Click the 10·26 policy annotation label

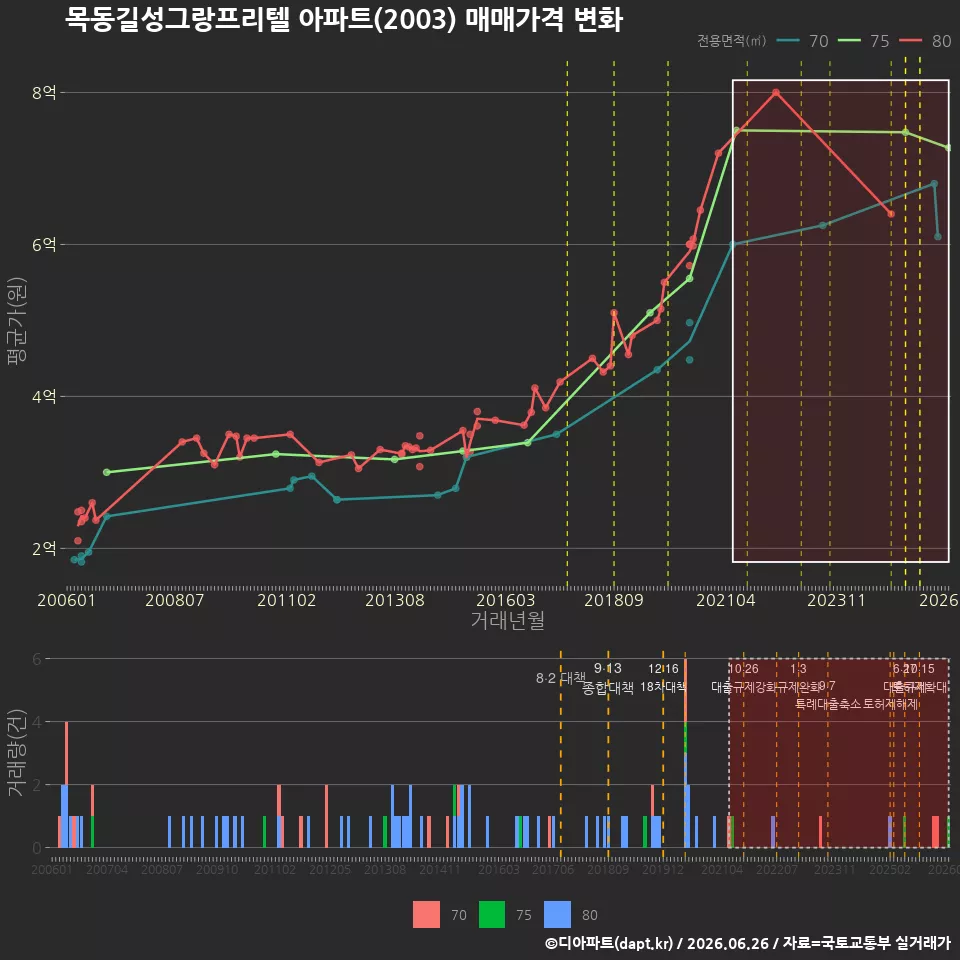(x=743, y=669)
